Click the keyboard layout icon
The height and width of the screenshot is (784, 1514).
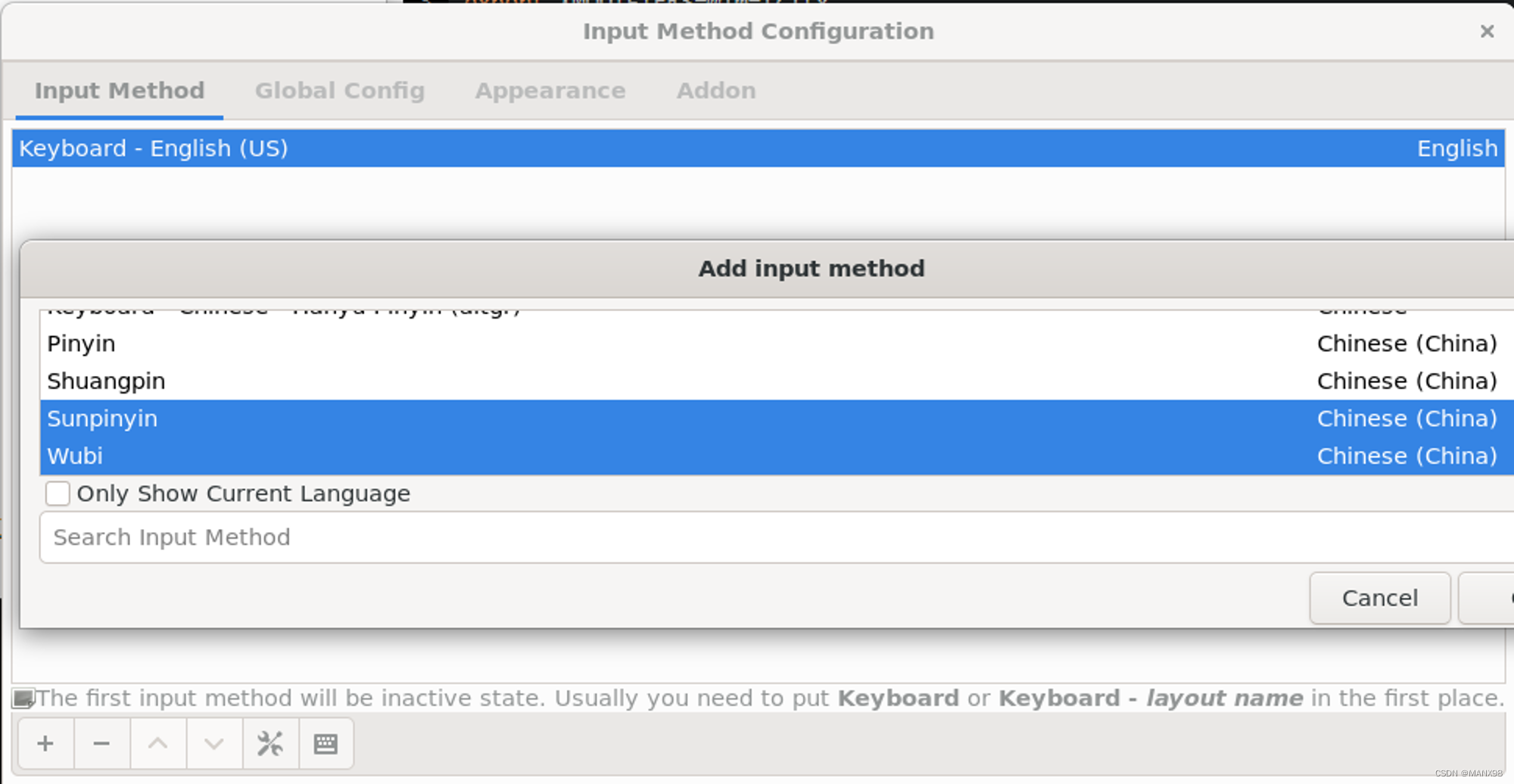326,744
